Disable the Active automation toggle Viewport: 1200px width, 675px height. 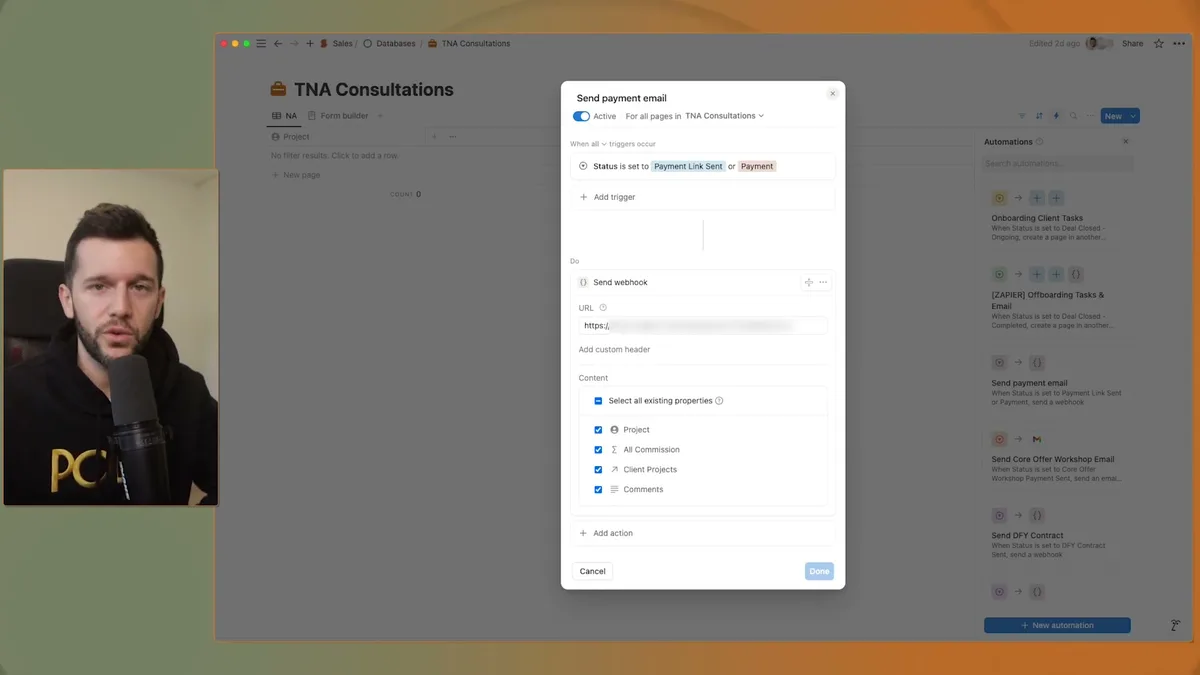pos(581,115)
